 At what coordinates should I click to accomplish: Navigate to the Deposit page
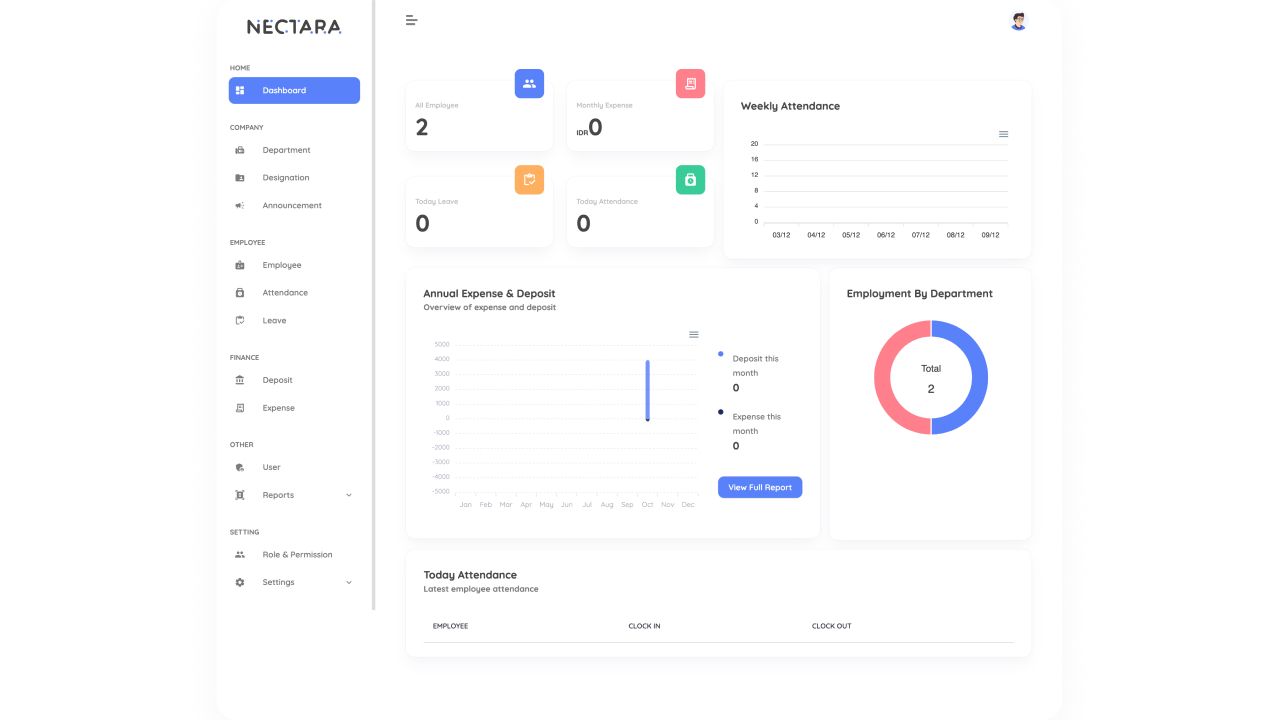[x=294, y=380]
